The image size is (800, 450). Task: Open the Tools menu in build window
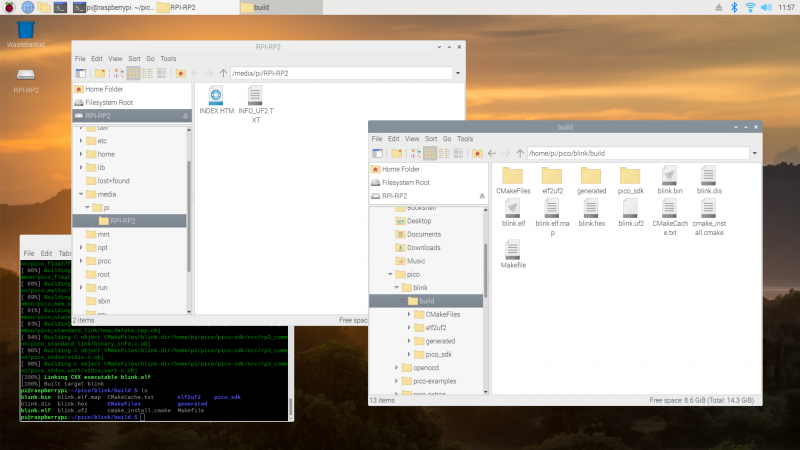466,138
